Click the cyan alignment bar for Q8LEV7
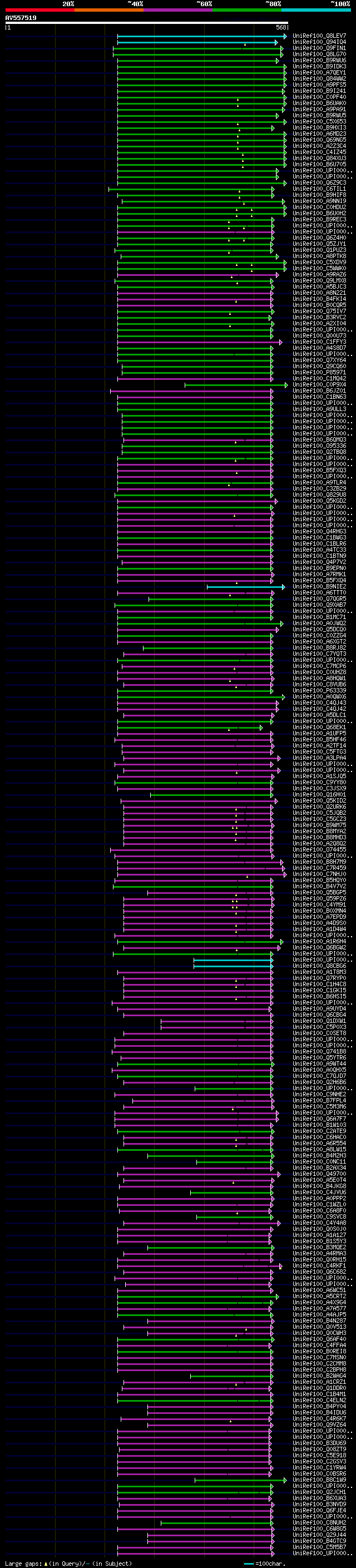Viewport: 356px width, 1568px height. pos(201,37)
